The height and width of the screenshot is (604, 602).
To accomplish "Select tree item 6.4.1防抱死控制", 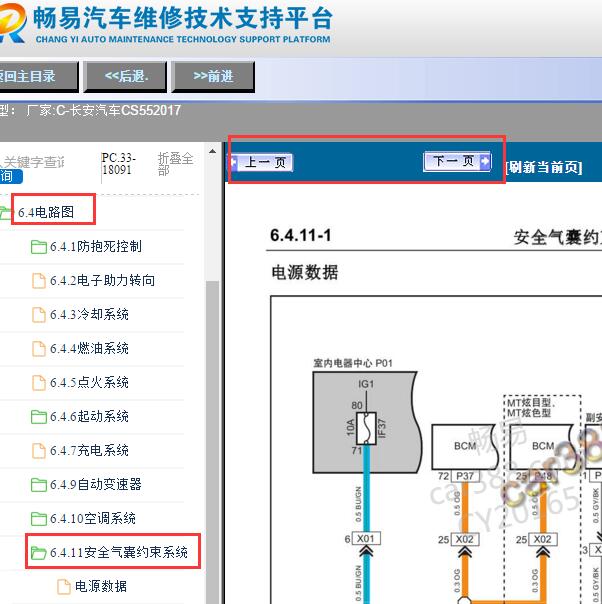I will pos(96,247).
